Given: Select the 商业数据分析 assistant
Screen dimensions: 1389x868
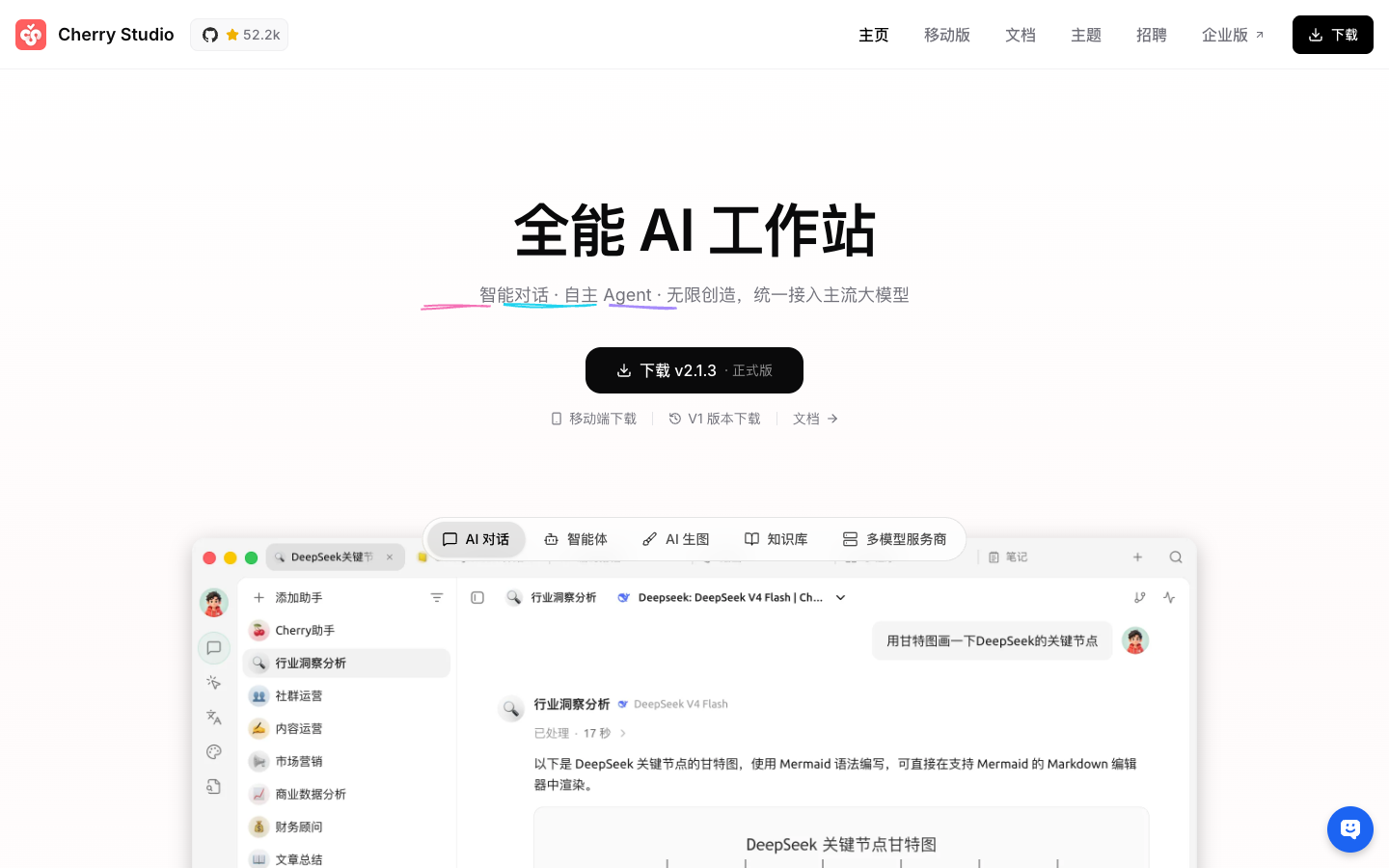Looking at the screenshot, I should pyautogui.click(x=347, y=795).
